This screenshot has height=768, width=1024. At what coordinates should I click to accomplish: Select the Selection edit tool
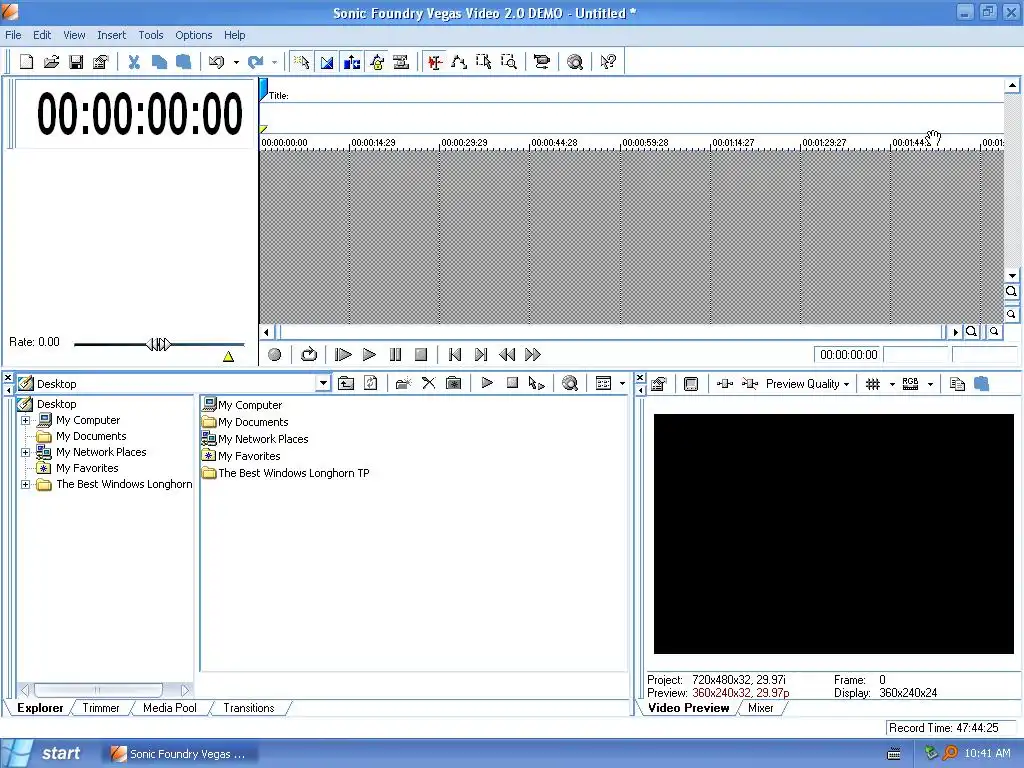[484, 62]
